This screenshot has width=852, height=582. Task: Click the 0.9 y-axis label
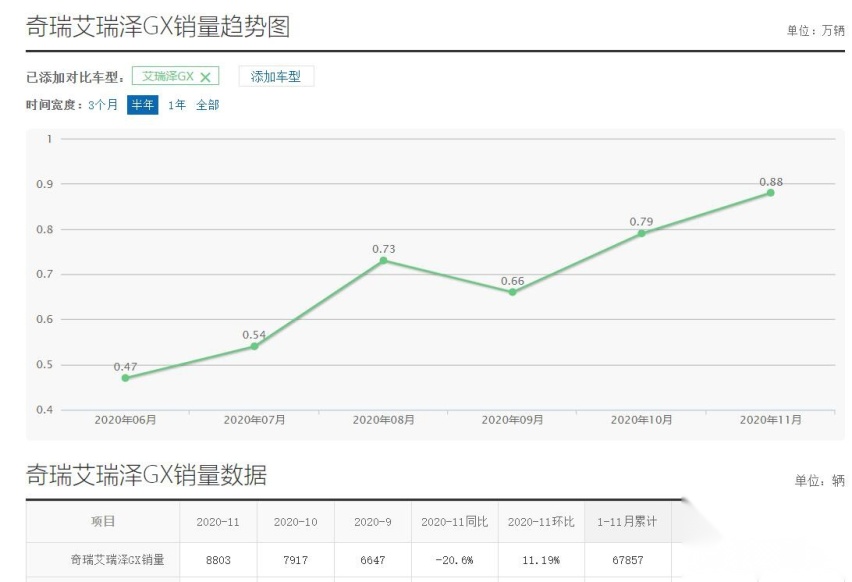point(45,184)
